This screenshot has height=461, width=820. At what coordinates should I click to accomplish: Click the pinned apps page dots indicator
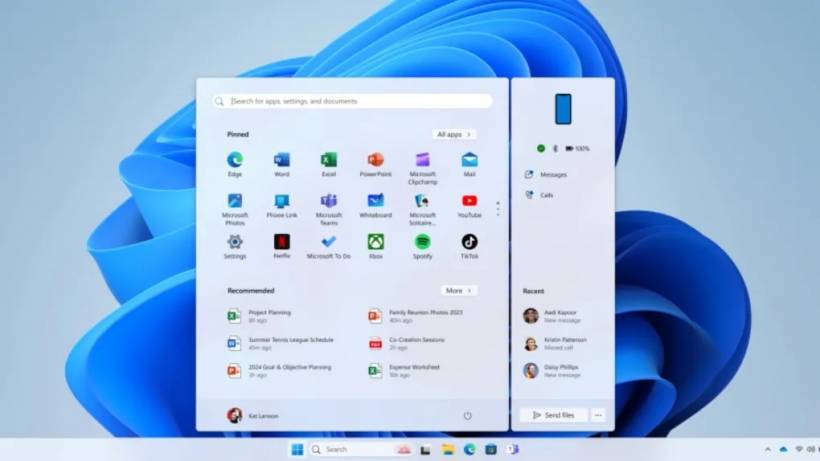[498, 209]
